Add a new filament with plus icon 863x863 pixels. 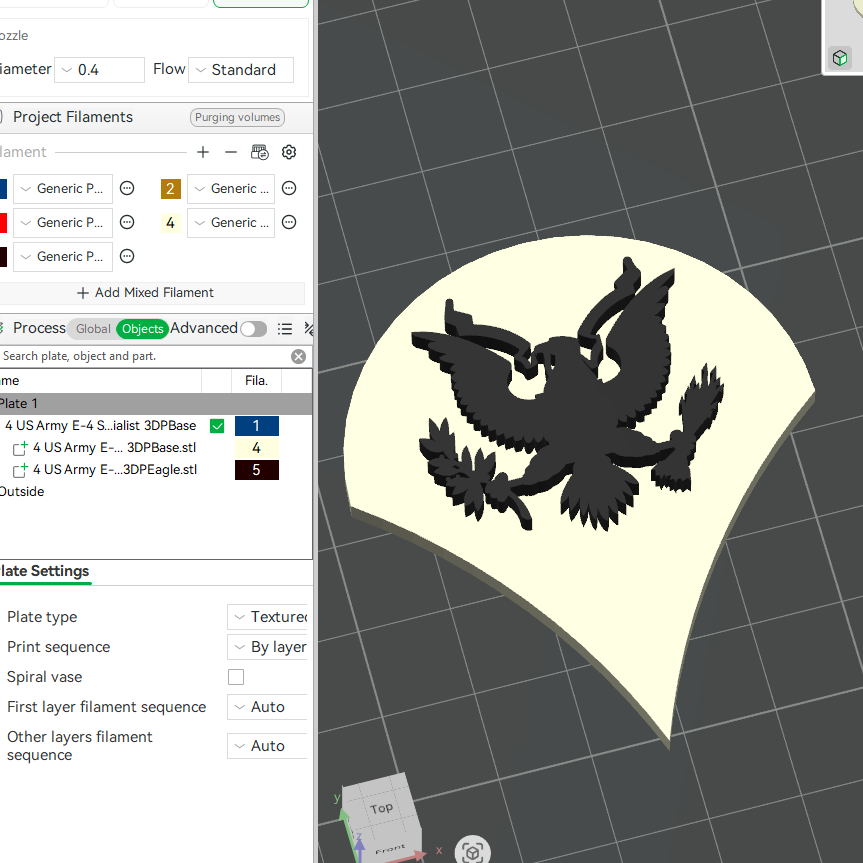click(203, 152)
